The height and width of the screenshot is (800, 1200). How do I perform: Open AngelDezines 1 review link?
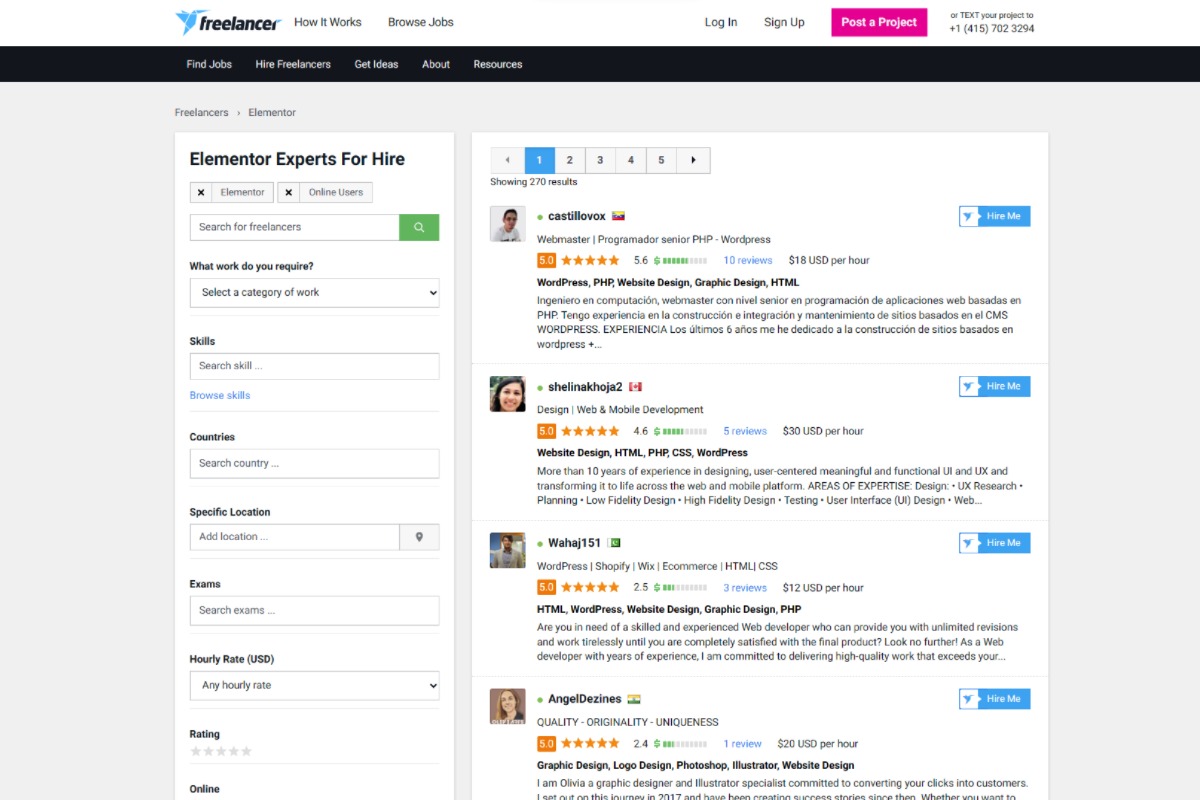742,744
